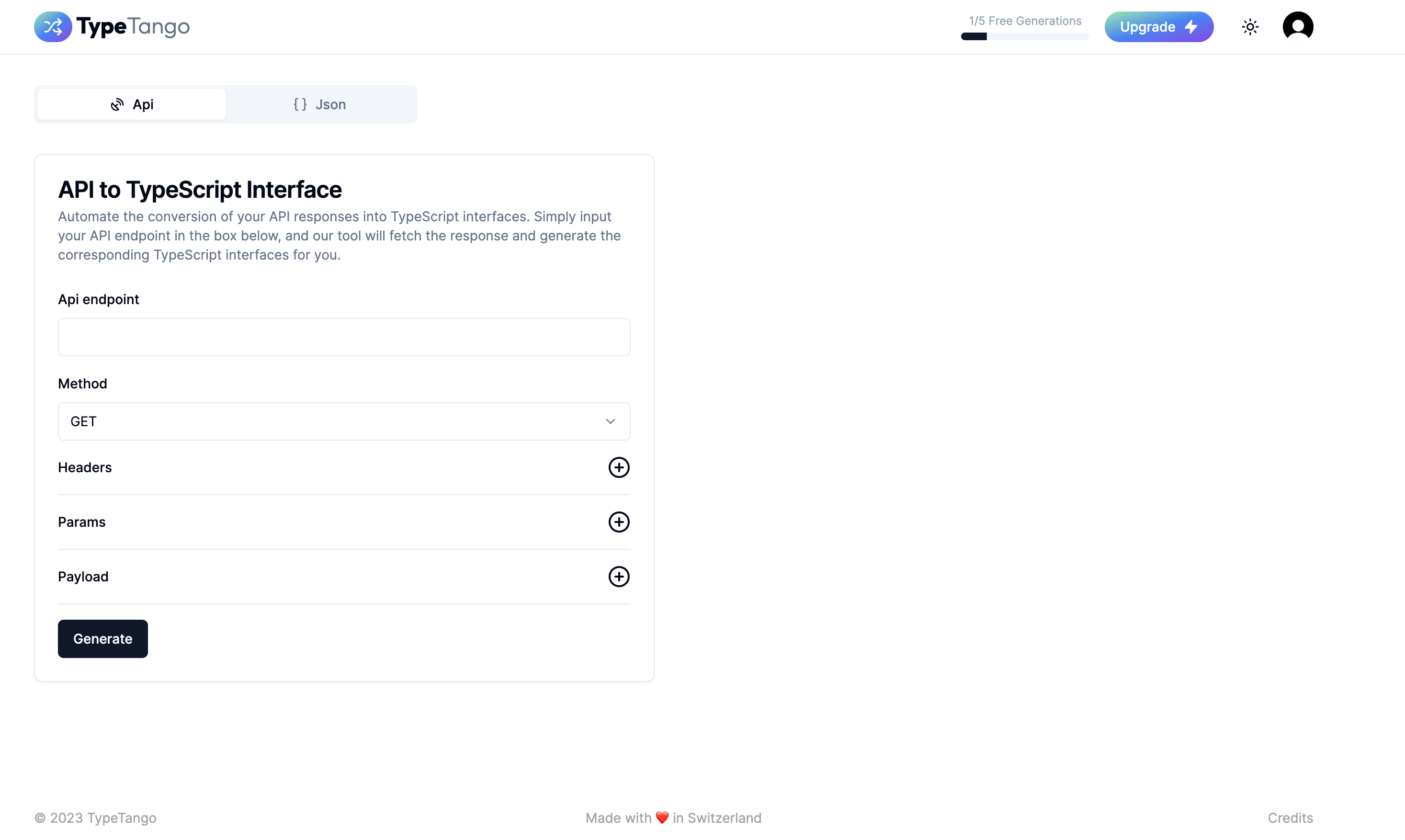Click the curly braces Json icon

click(x=300, y=105)
